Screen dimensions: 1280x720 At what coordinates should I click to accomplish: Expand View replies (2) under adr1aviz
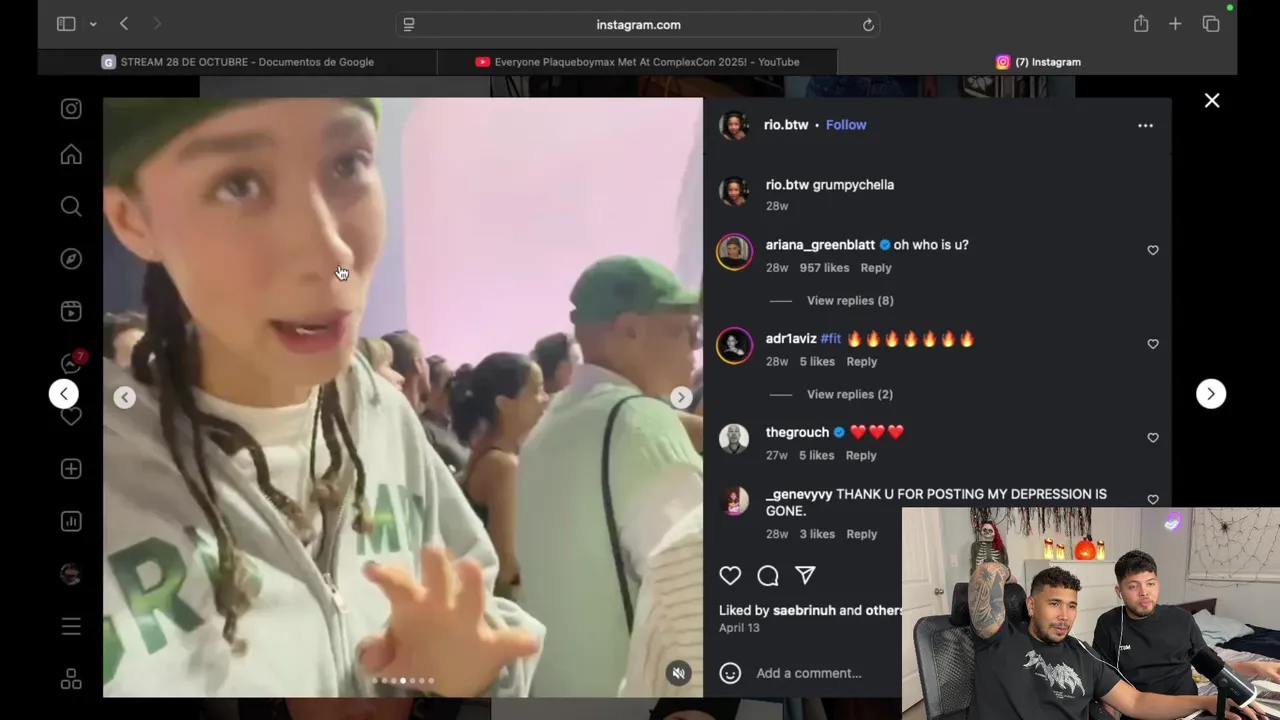click(x=850, y=395)
